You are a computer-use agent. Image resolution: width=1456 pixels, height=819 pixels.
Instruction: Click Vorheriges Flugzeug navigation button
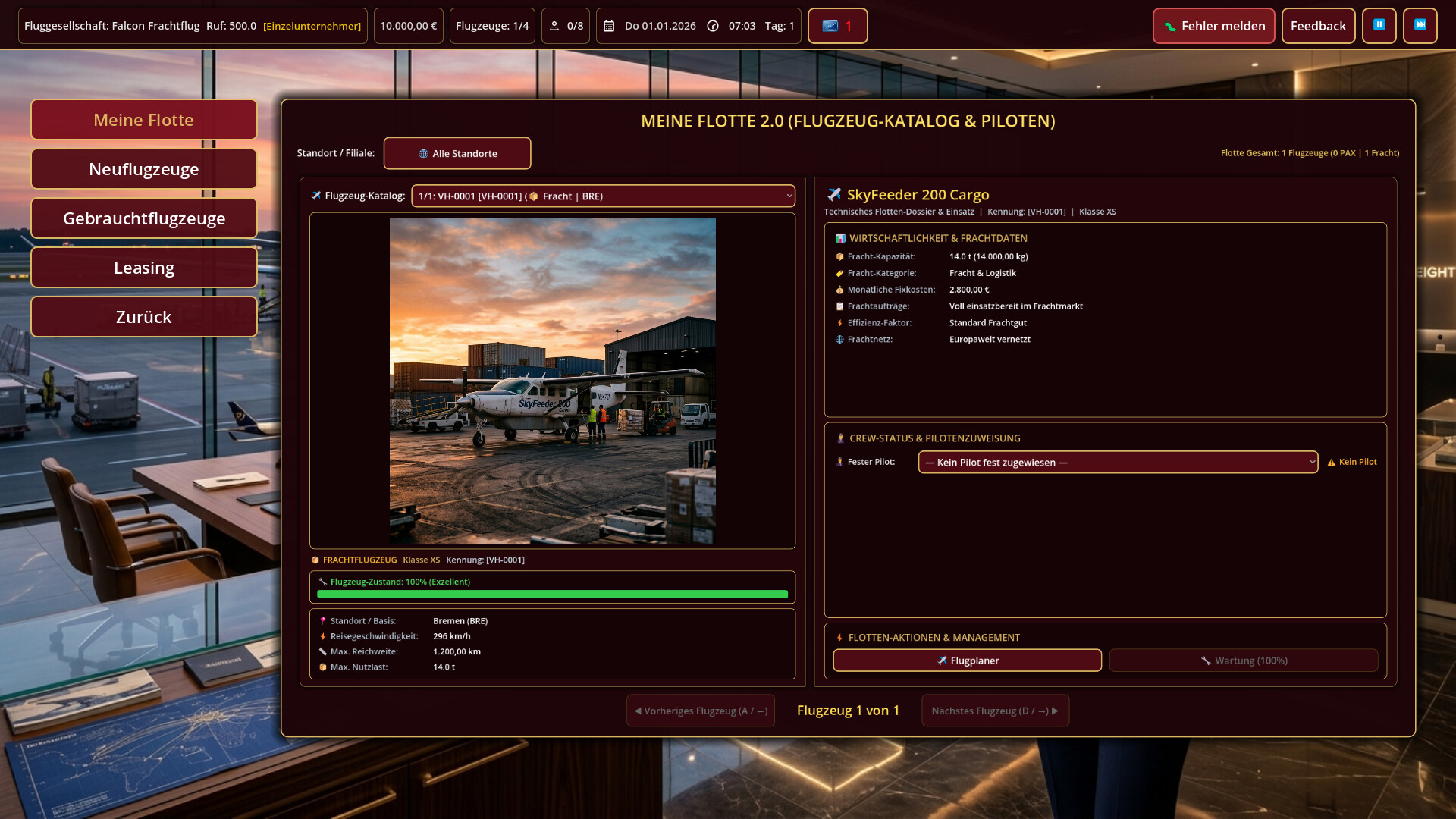tap(701, 711)
